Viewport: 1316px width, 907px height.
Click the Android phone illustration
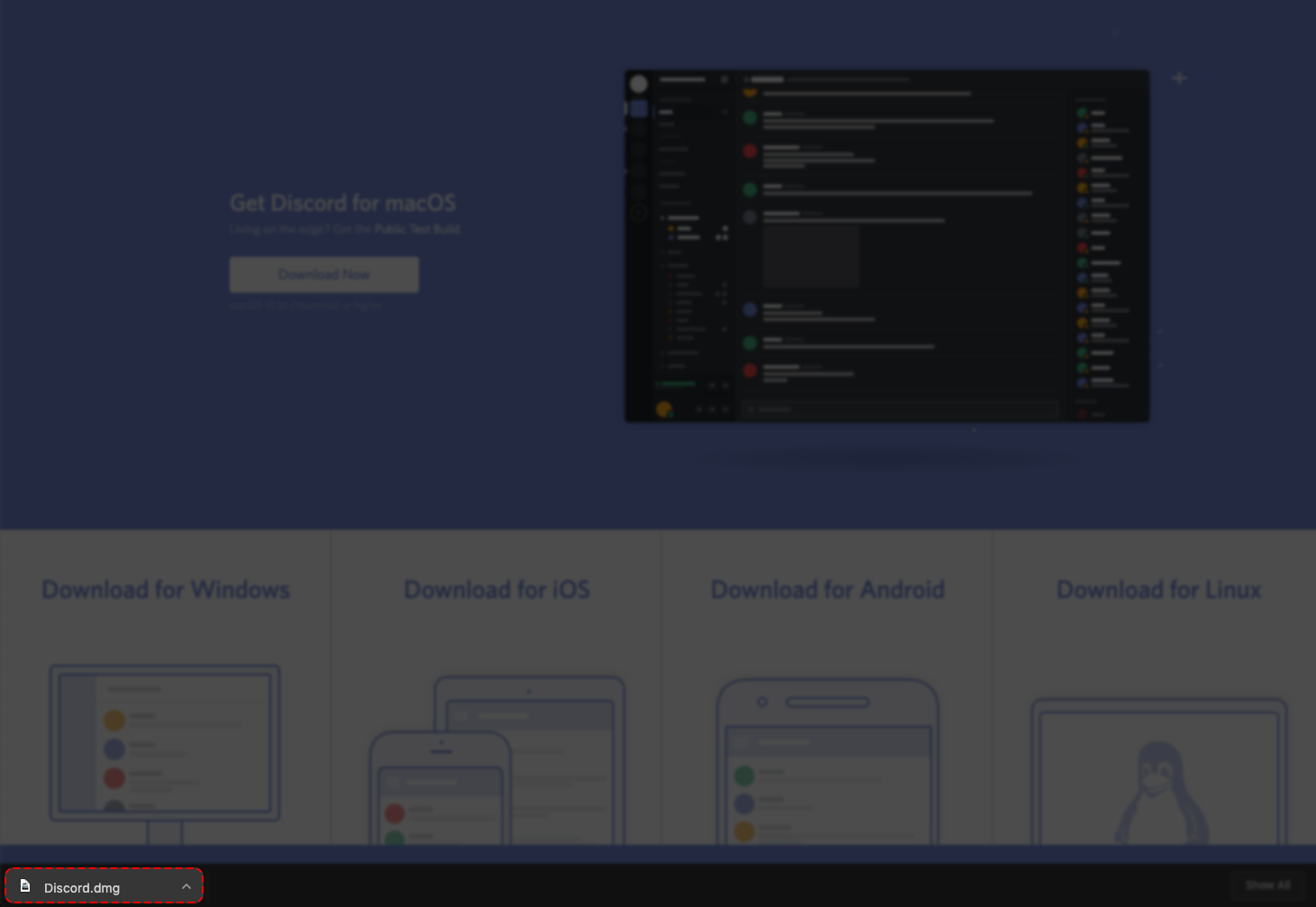tap(828, 762)
